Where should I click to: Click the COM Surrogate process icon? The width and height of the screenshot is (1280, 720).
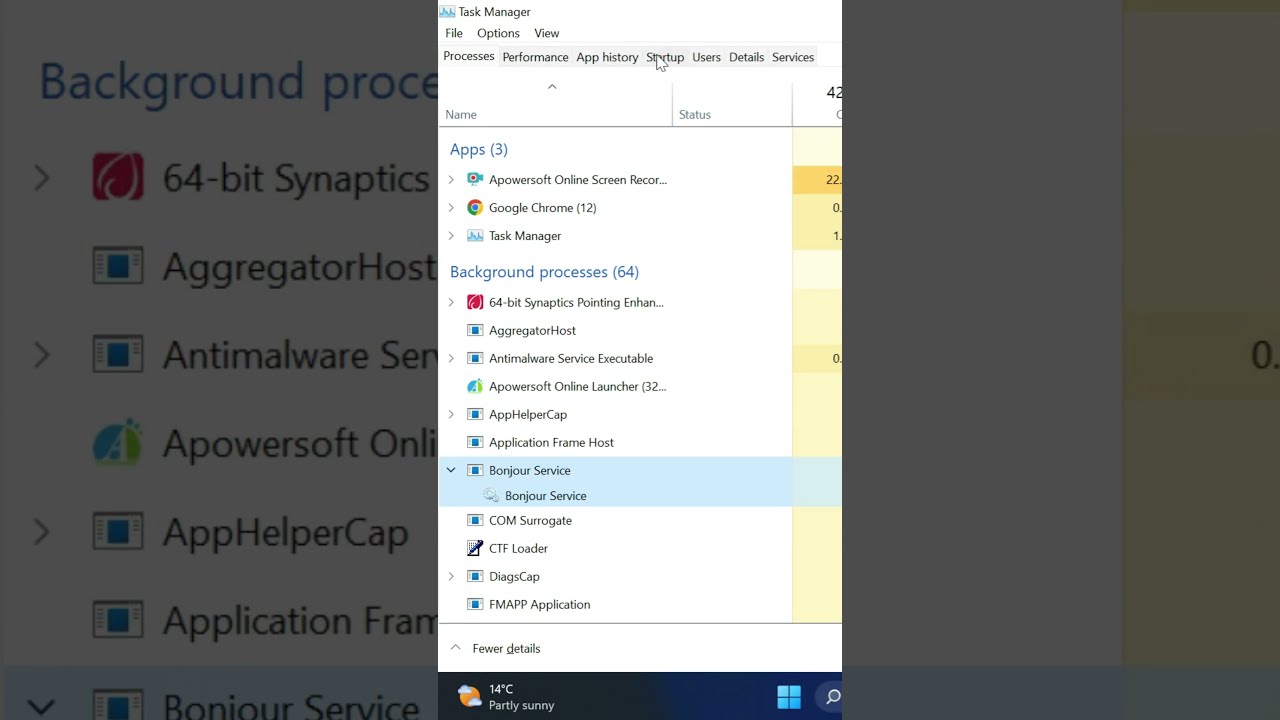[475, 520]
